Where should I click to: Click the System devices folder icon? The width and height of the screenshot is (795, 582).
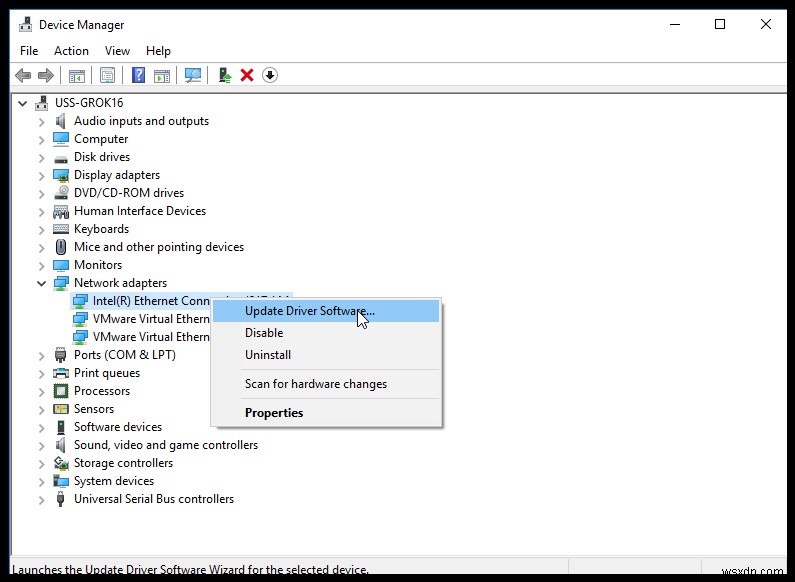pos(61,481)
